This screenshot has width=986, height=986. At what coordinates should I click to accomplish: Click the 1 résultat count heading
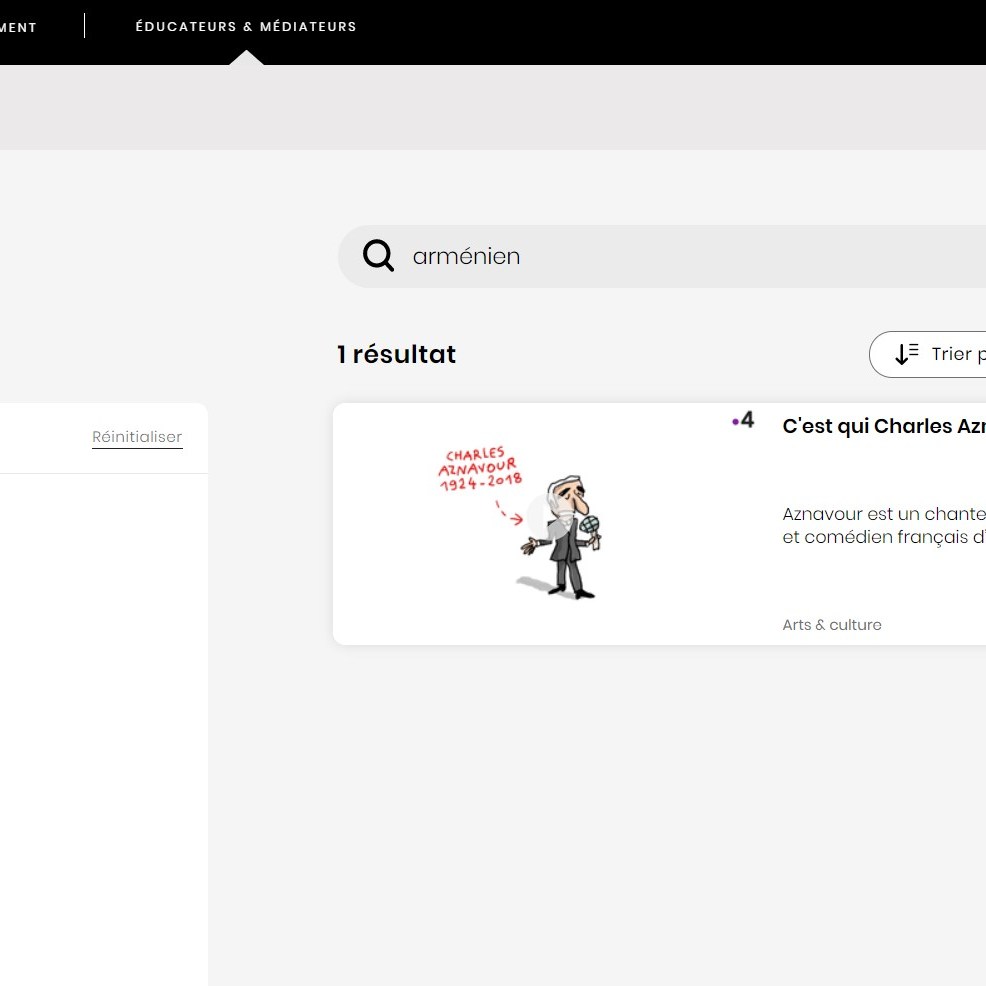click(396, 354)
